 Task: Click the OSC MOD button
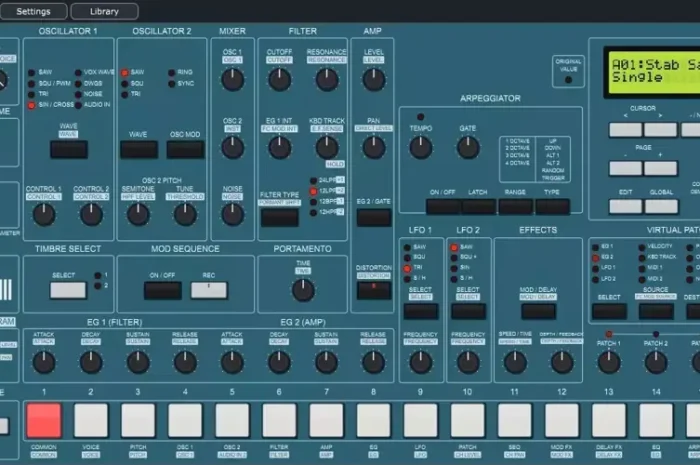[185, 149]
